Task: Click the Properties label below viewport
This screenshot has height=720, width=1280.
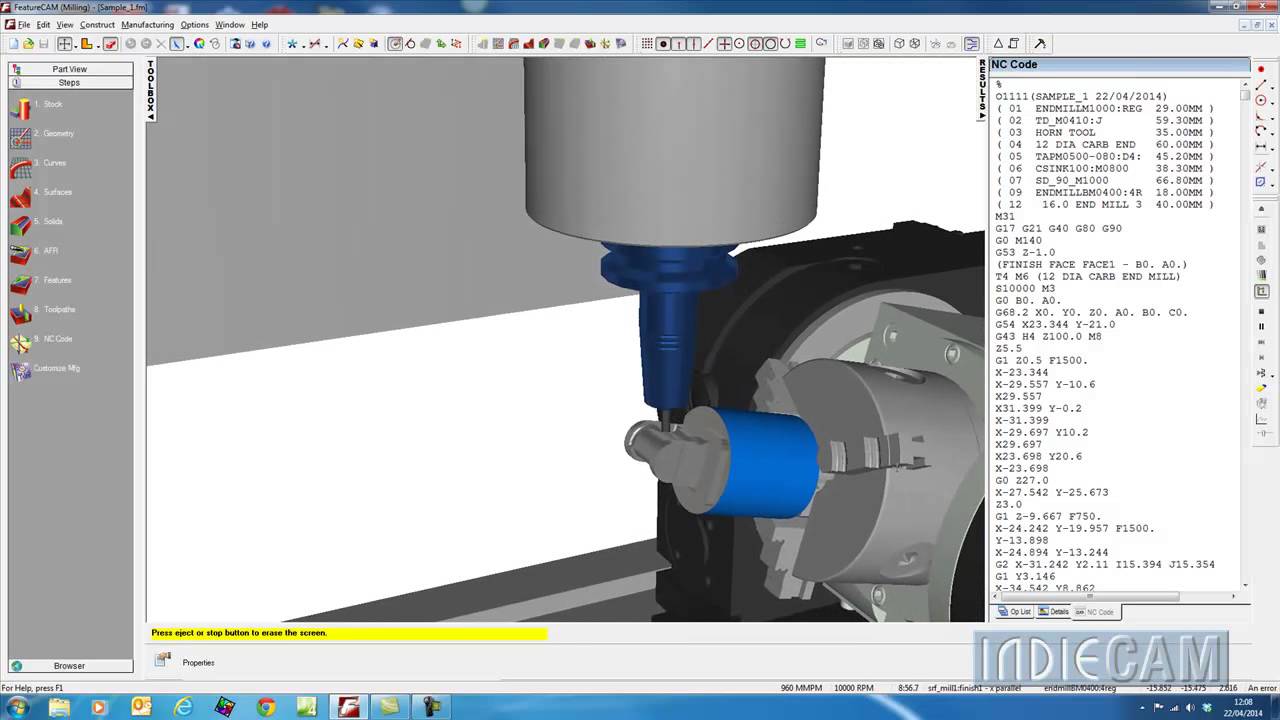Action: 198,663
